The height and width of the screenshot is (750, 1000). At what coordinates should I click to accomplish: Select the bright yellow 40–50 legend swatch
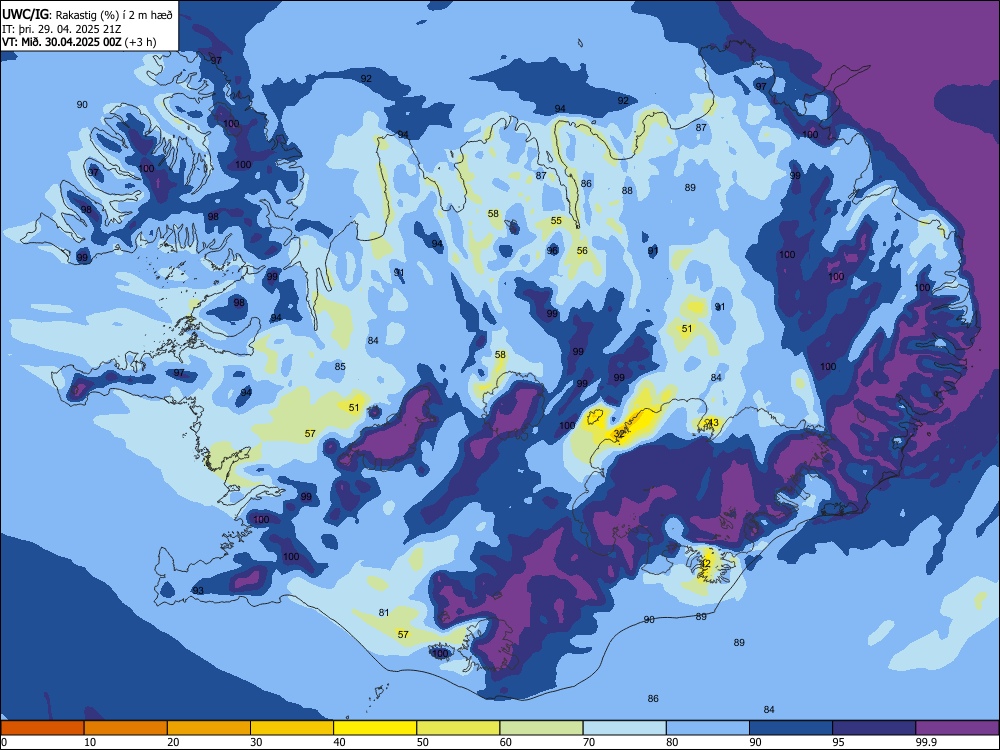[x=375, y=728]
